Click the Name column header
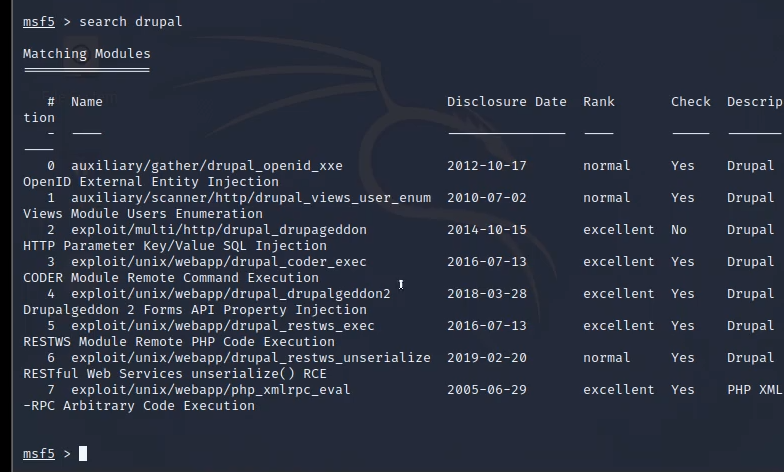 87,102
